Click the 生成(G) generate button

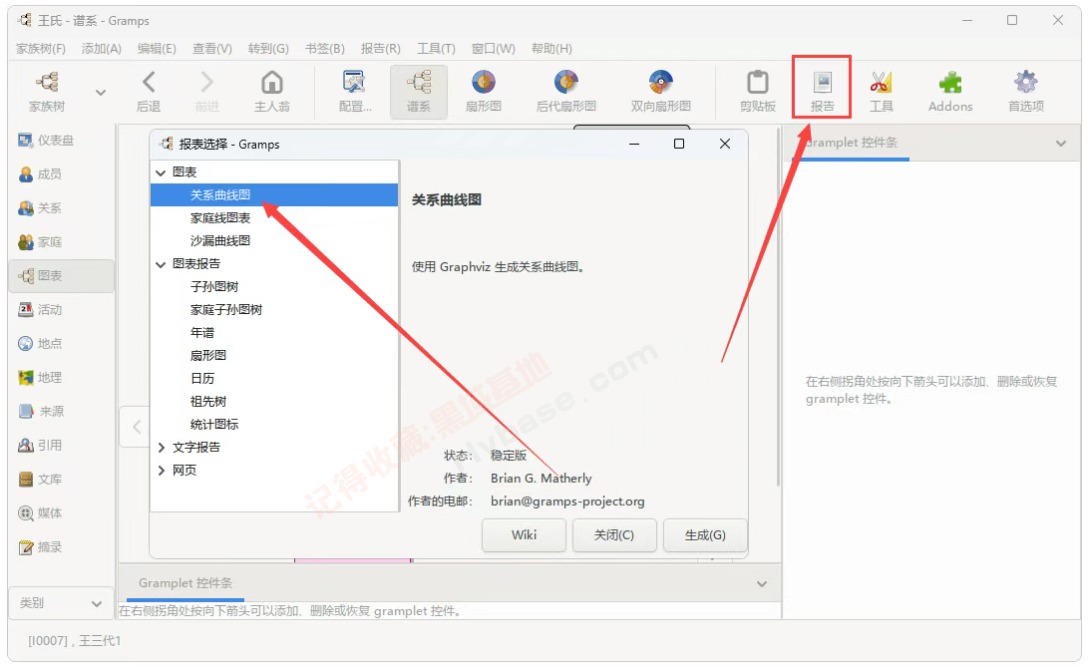pos(705,535)
